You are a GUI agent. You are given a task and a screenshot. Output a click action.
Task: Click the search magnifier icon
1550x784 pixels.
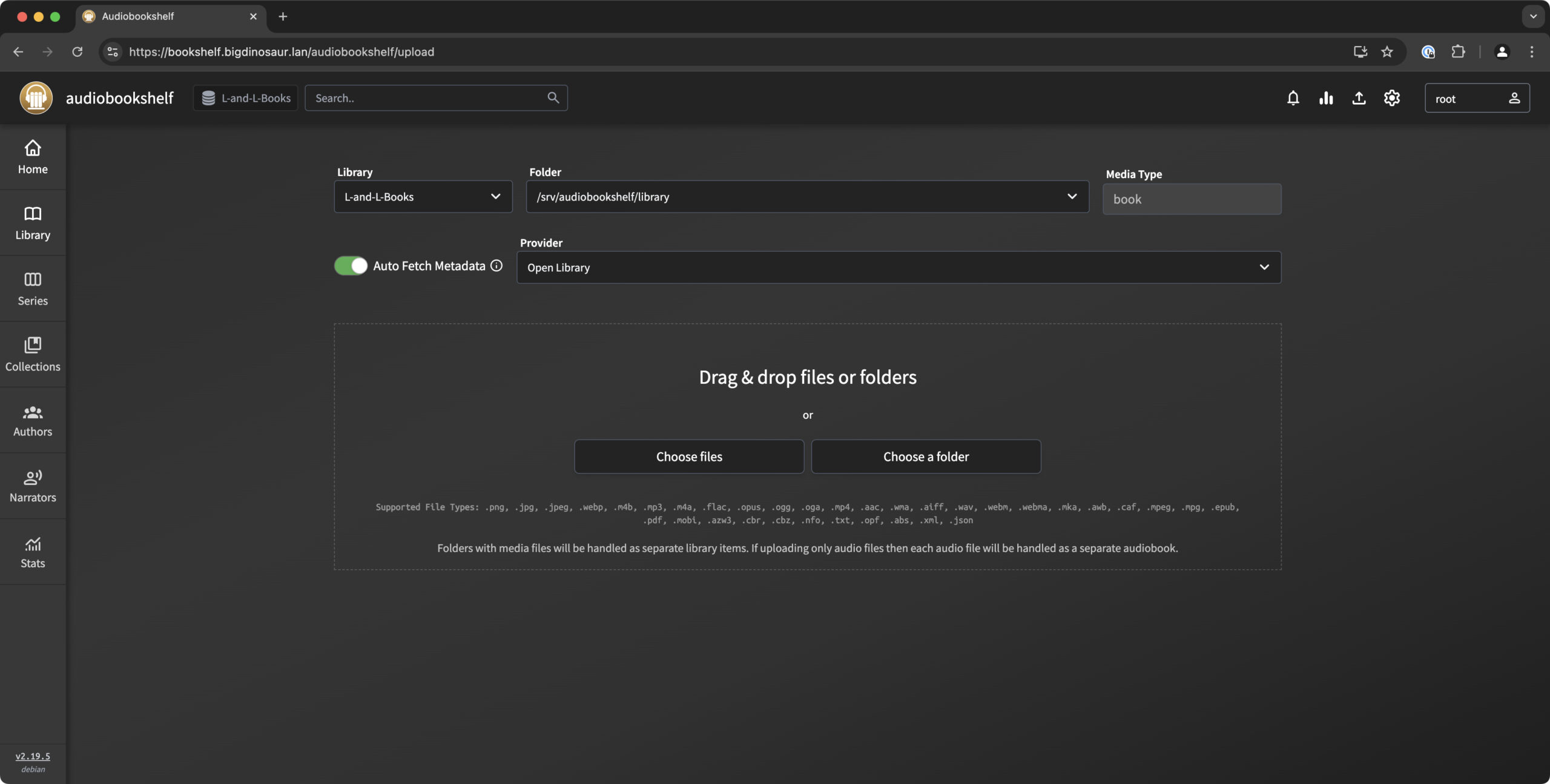coord(553,97)
